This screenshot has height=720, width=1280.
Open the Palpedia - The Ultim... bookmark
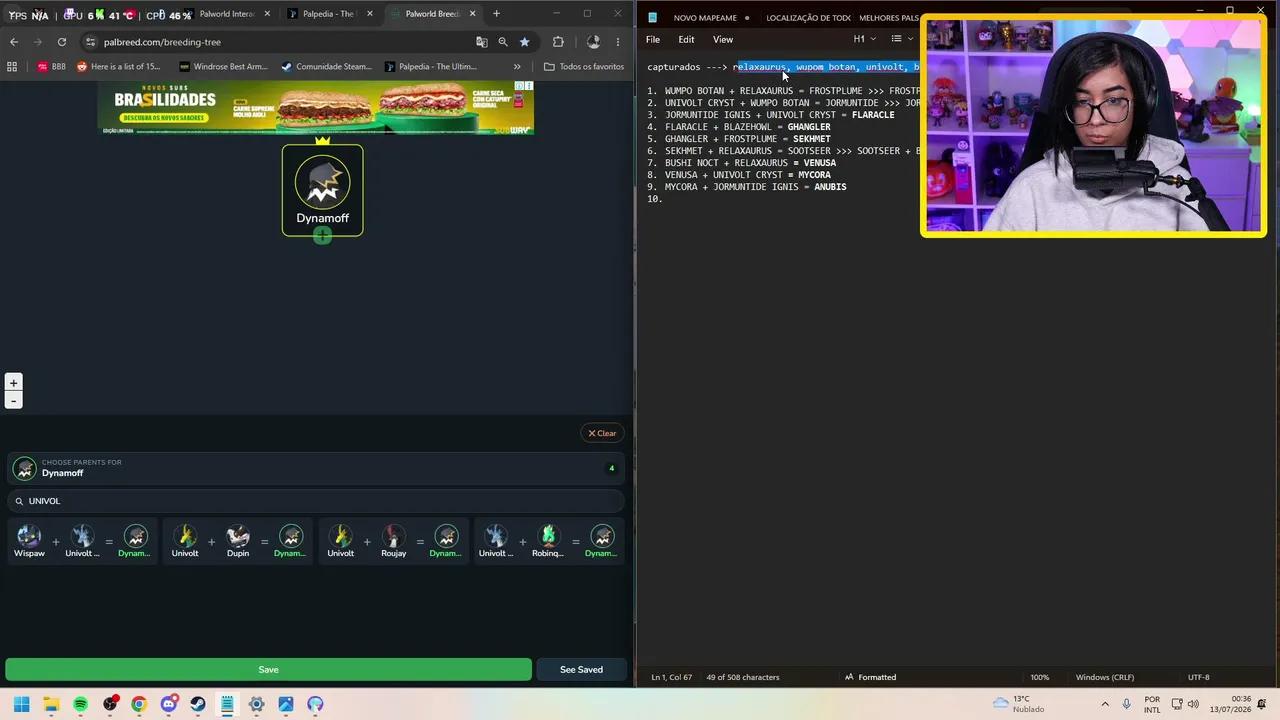(x=430, y=67)
